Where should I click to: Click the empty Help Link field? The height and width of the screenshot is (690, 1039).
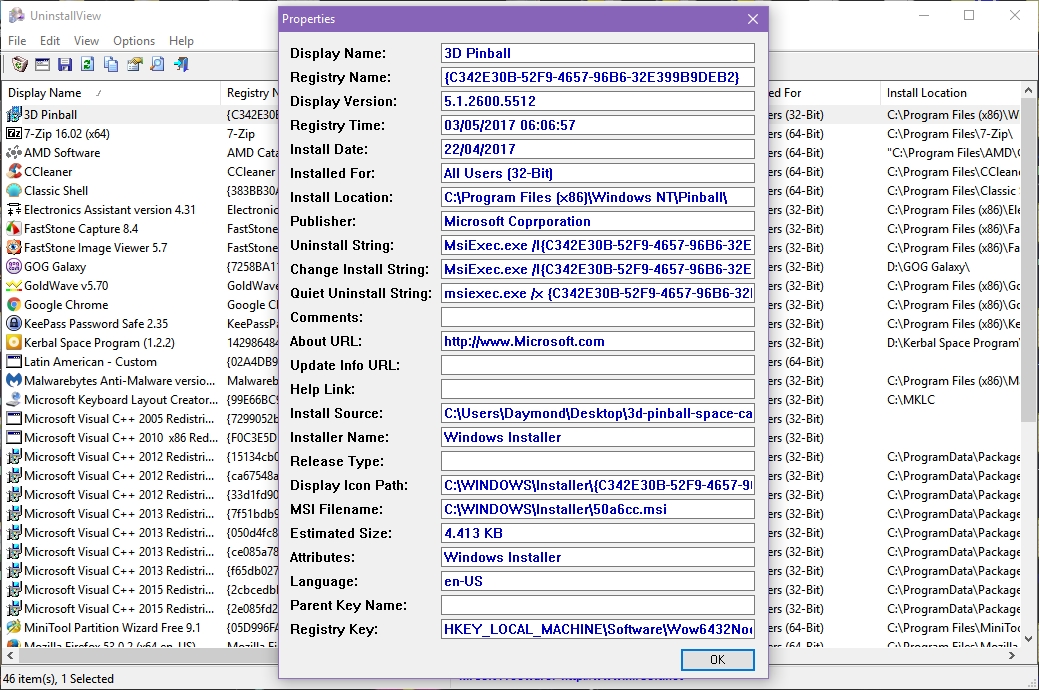coord(598,389)
